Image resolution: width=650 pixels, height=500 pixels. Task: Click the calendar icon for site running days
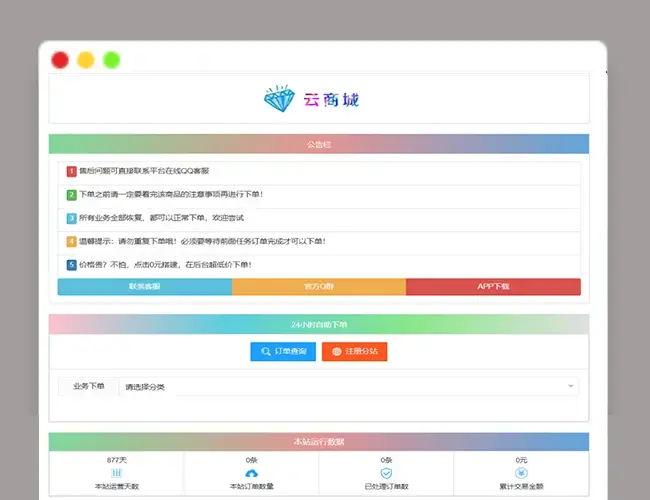tap(116, 473)
